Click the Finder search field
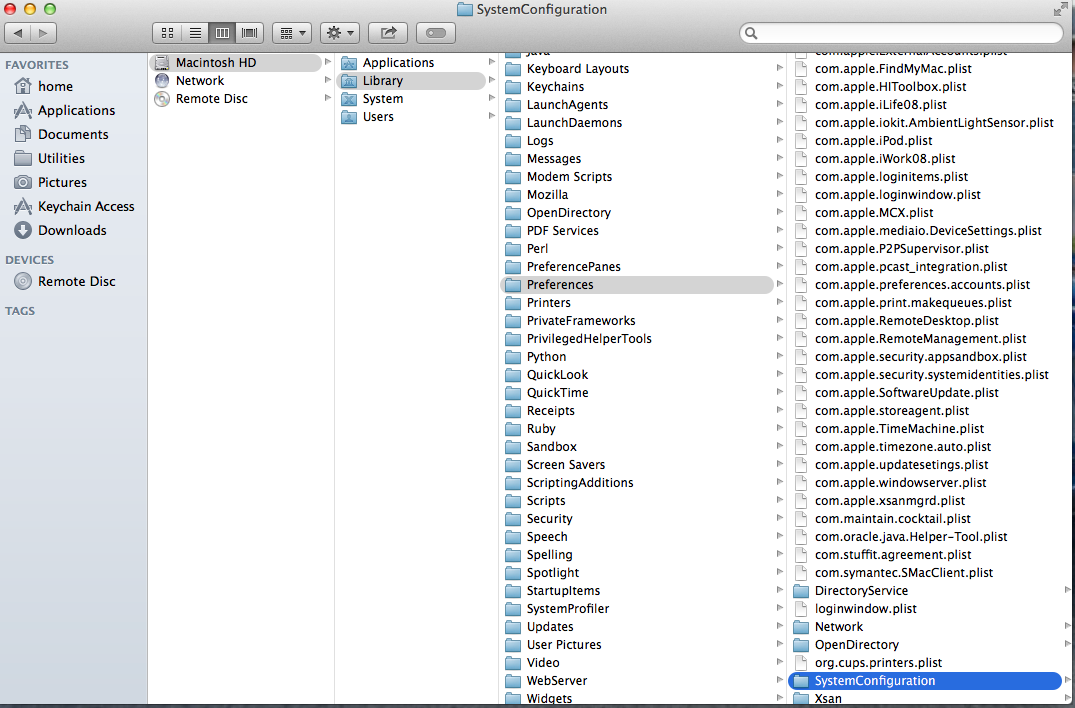The width and height of the screenshot is (1075, 708). pos(902,33)
